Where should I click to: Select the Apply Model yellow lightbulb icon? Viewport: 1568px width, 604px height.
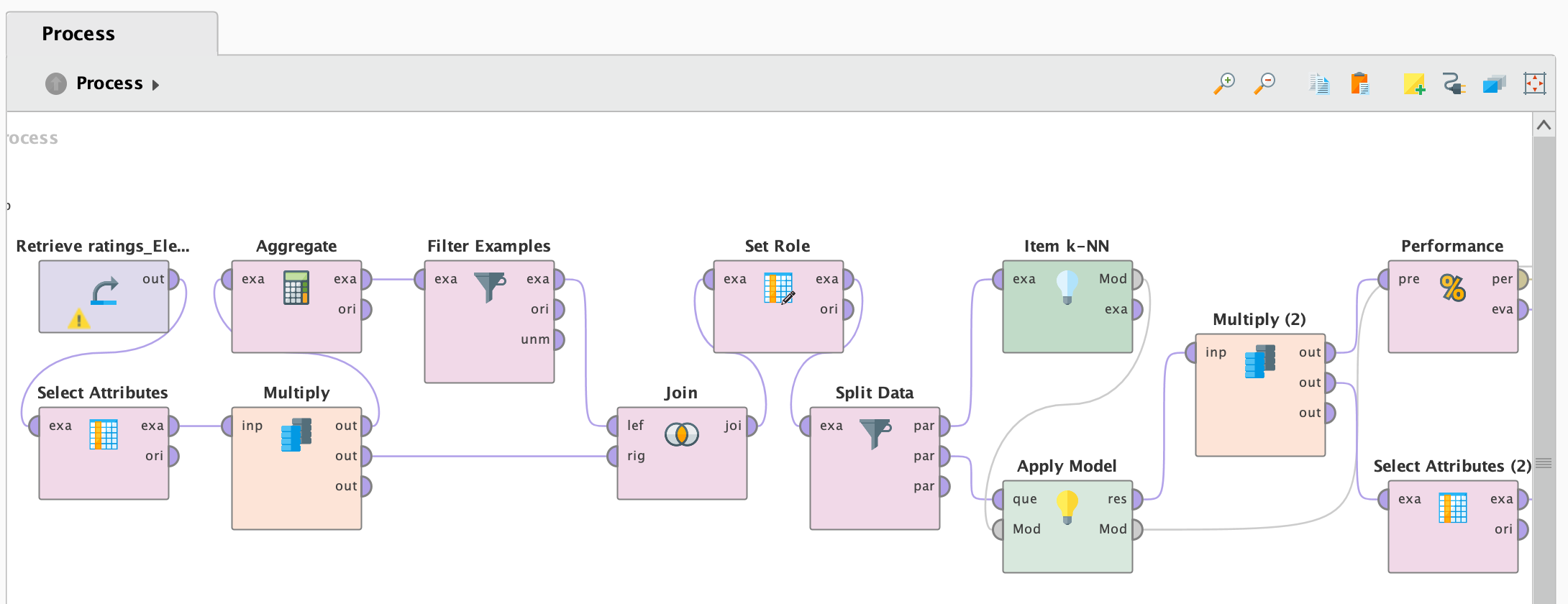[x=1067, y=507]
